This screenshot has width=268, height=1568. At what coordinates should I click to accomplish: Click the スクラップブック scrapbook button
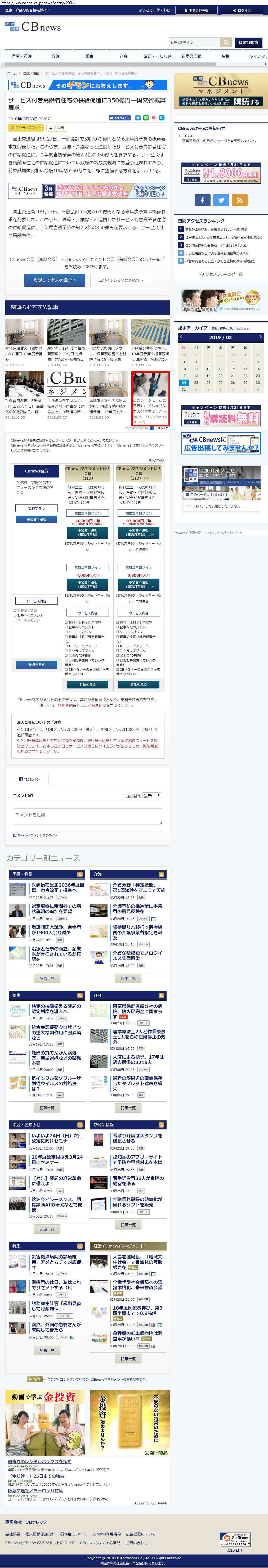point(26,128)
